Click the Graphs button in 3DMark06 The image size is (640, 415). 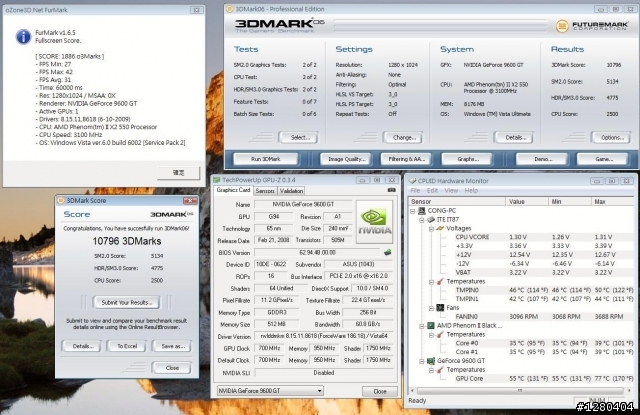point(468,159)
